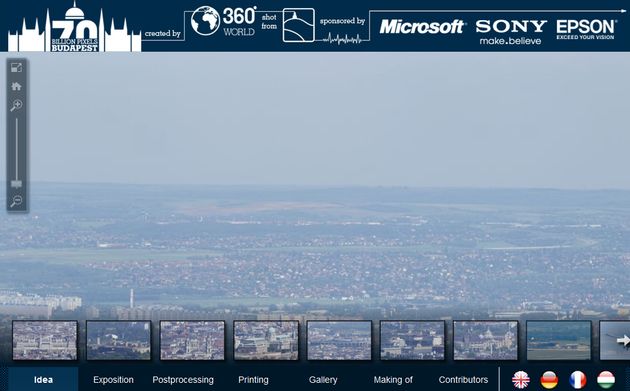
Task: Zoom out with magnifier minus icon
Action: click(16, 201)
